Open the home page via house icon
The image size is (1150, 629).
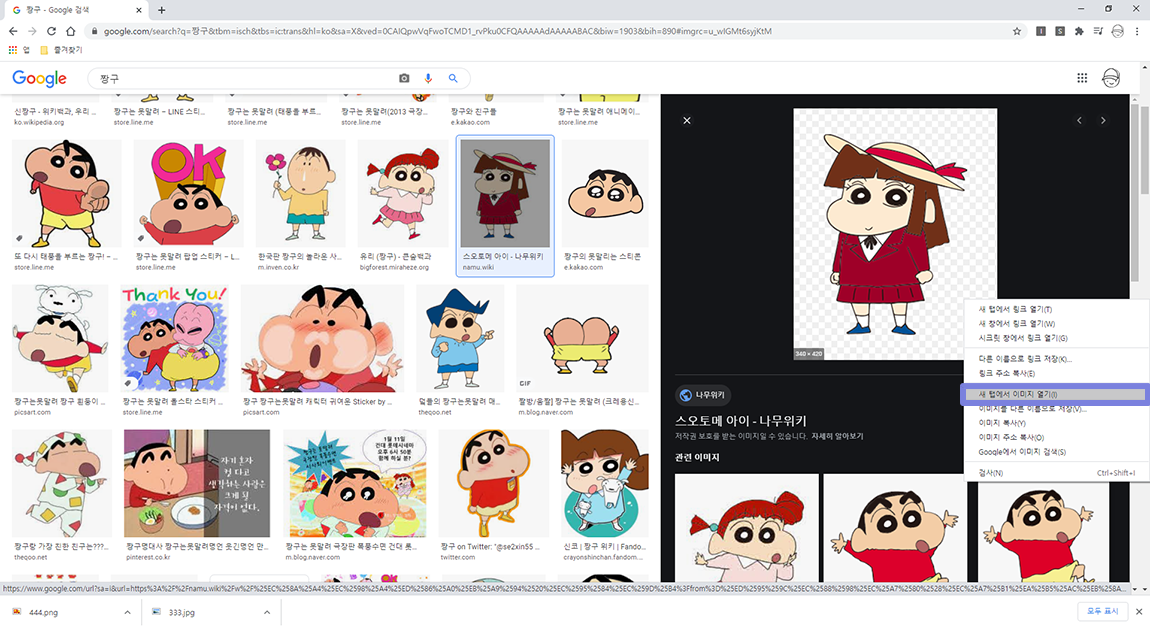tap(70, 31)
